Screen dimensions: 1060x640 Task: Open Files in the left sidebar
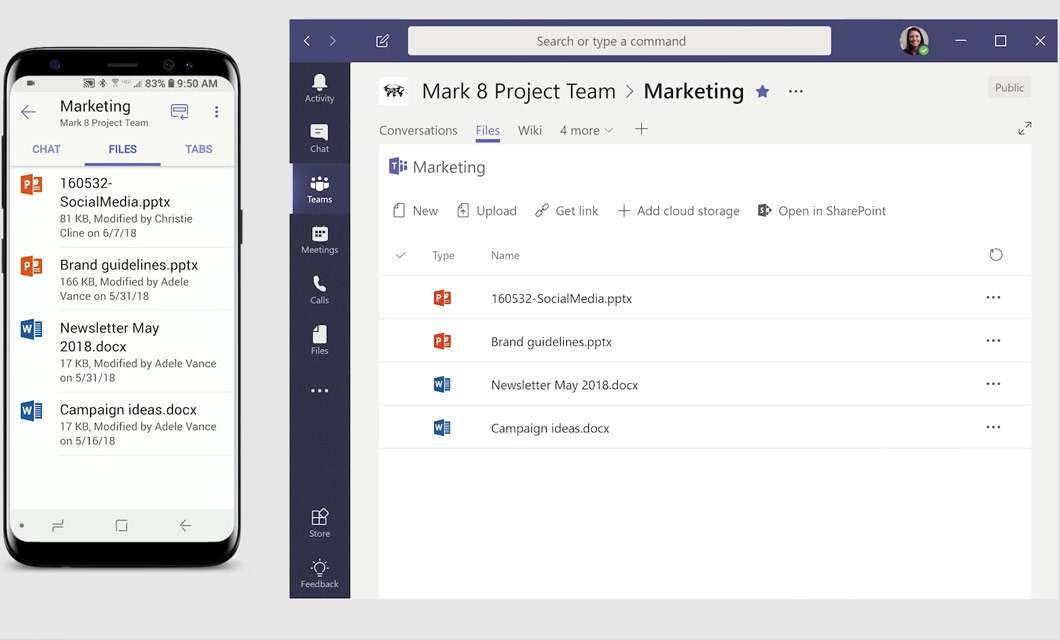(319, 340)
